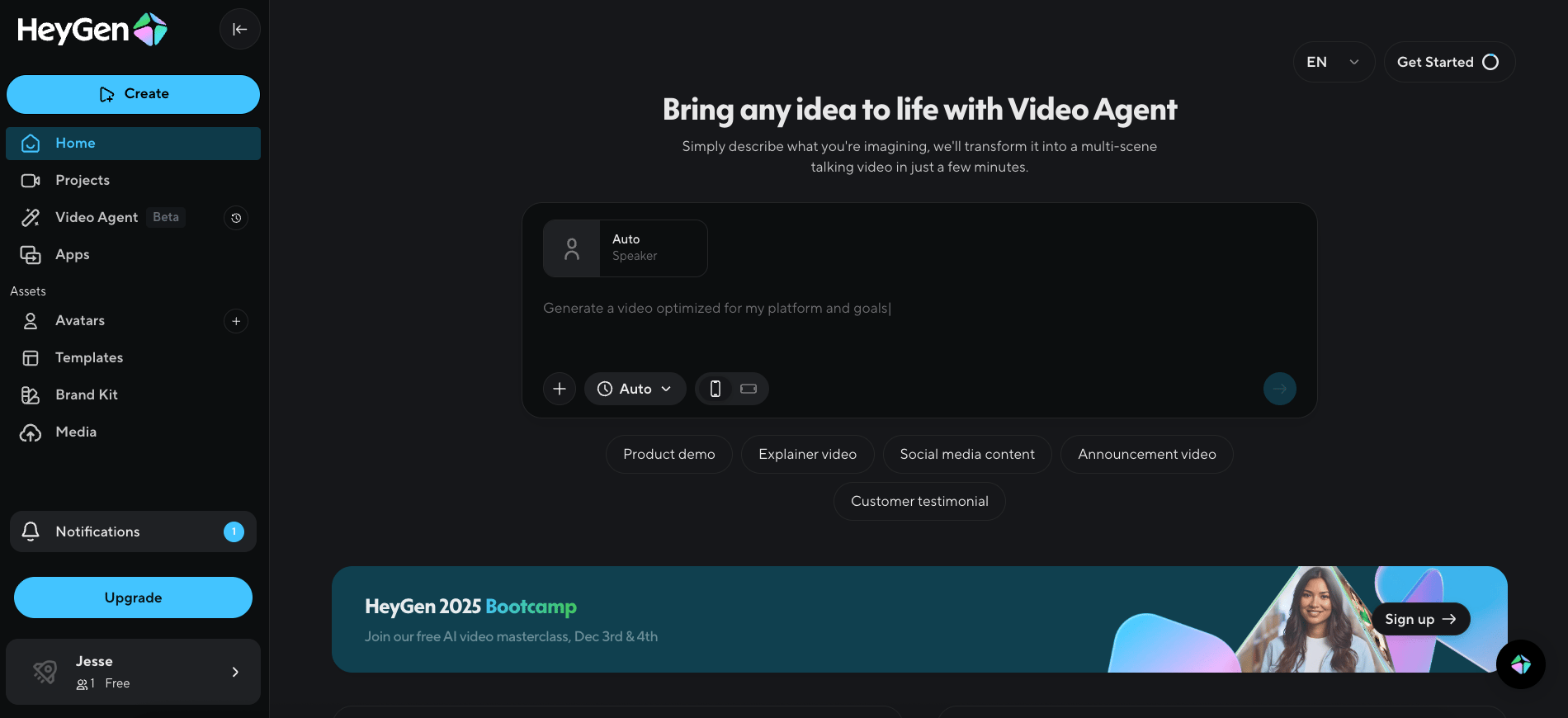Open Templates in sidebar

[x=133, y=358]
